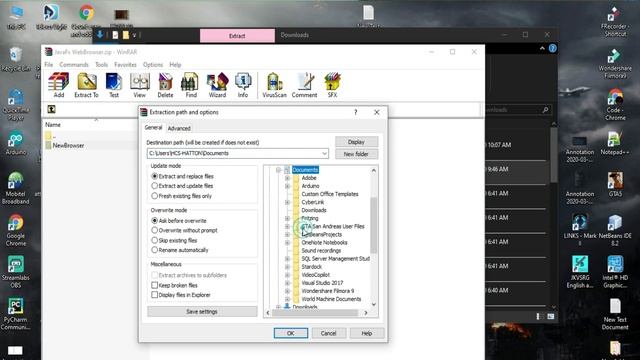The image size is (640, 360).
Task: Click the Extract To toolbar icon
Action: coord(87,85)
